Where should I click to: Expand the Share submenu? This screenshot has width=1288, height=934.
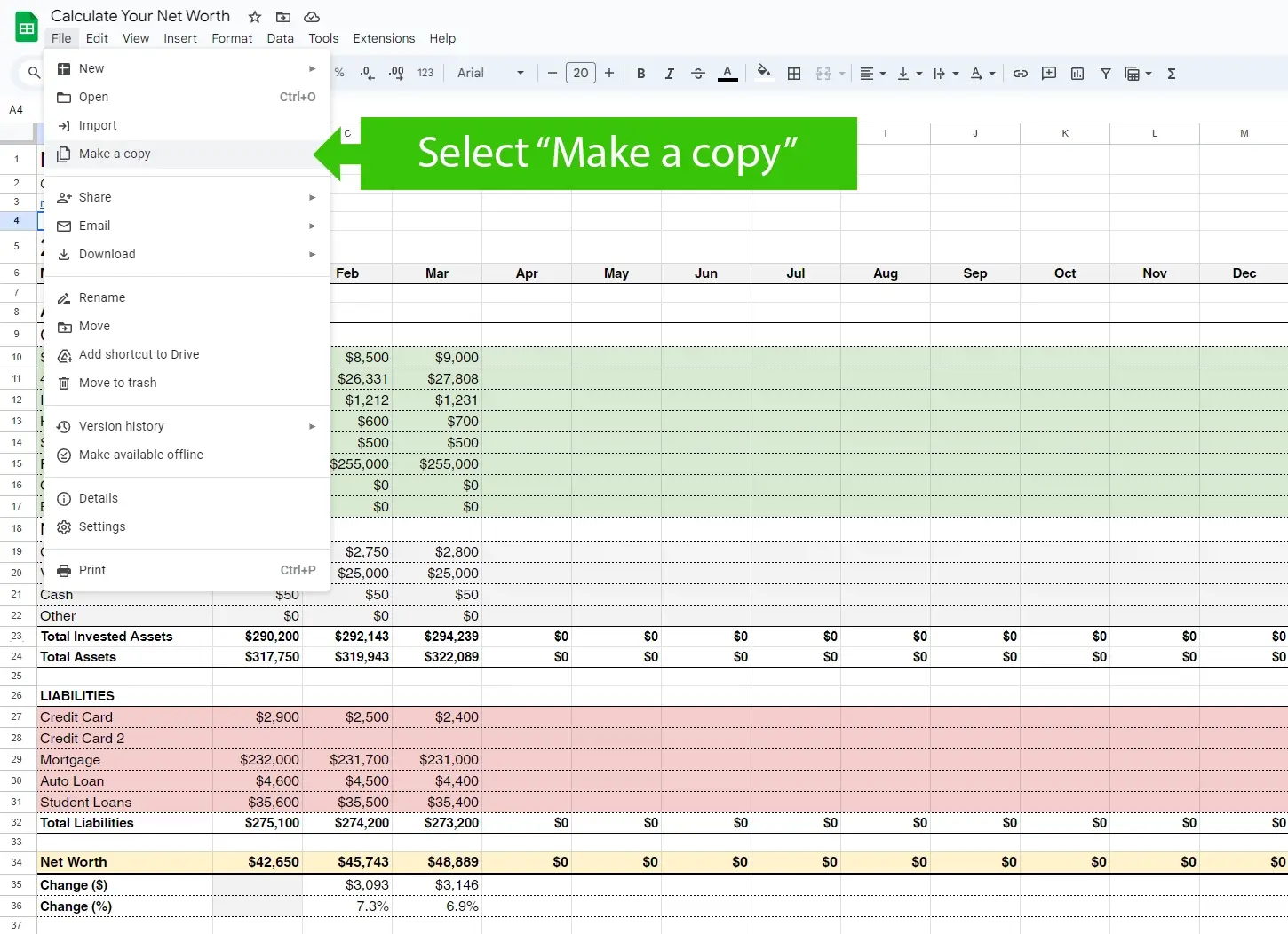[187, 197]
